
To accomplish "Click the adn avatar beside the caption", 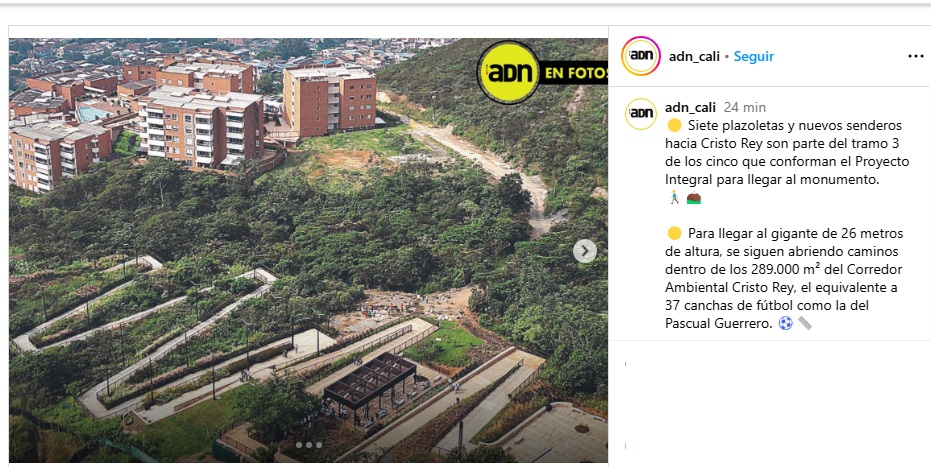I will [x=641, y=113].
